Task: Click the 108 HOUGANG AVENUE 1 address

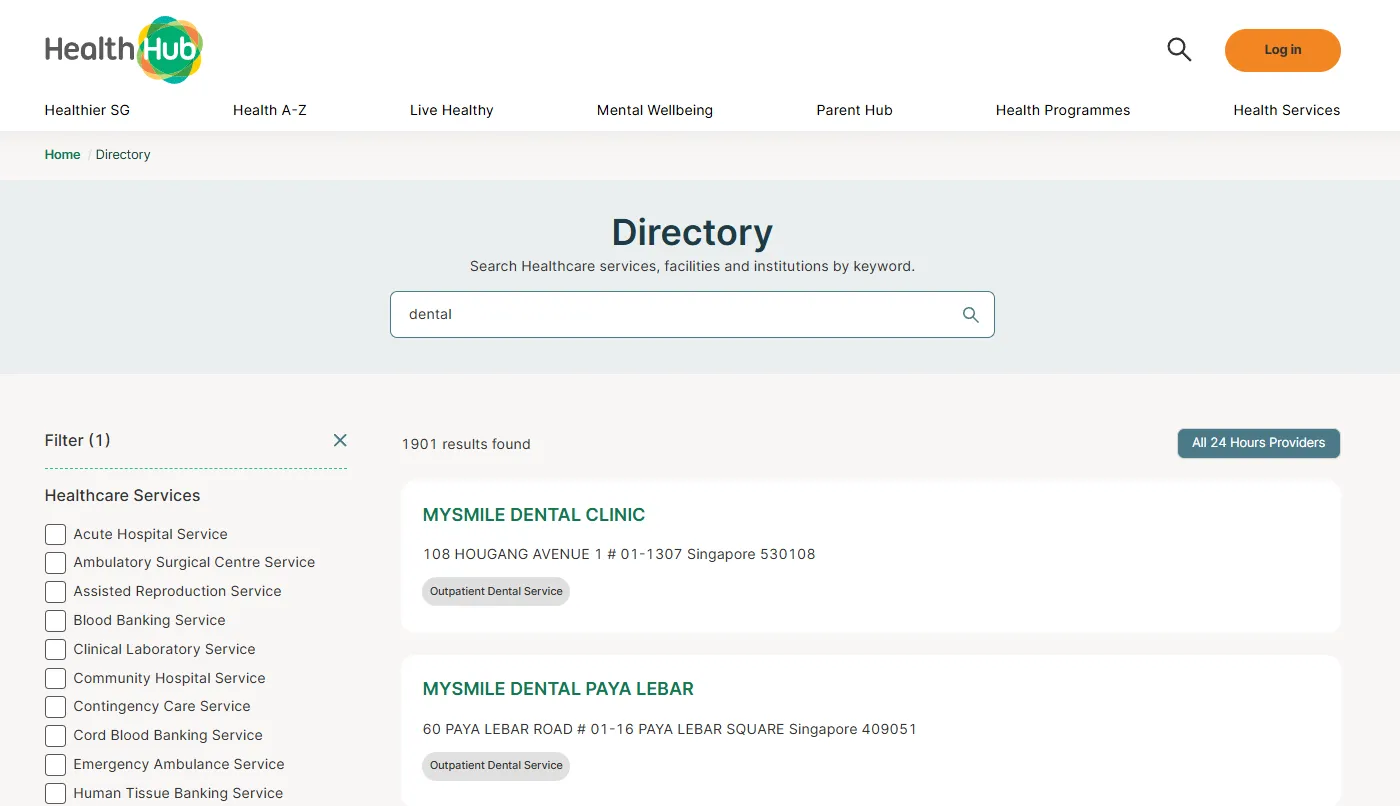Action: point(619,554)
